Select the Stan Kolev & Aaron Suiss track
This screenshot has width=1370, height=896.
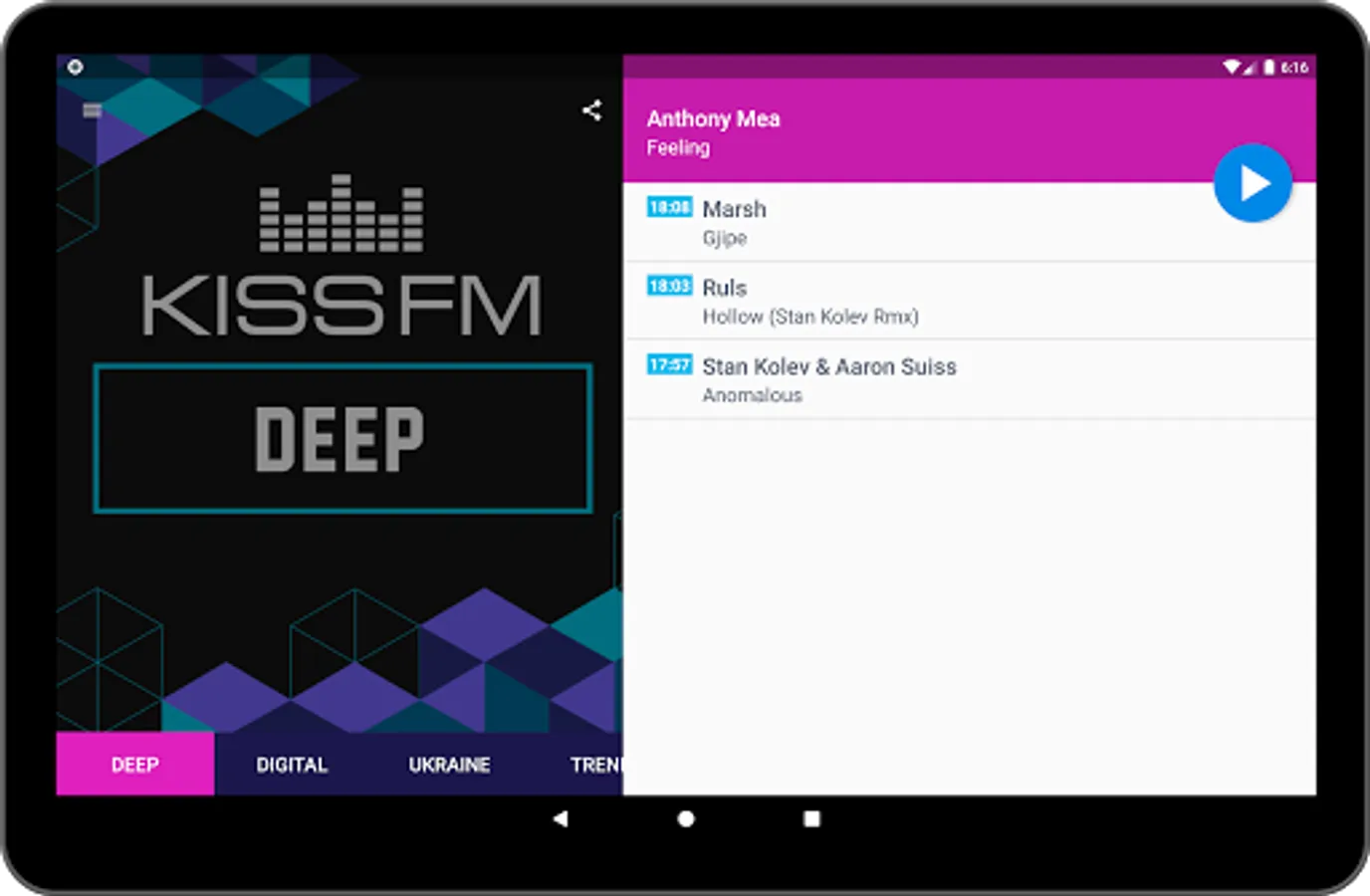970,379
